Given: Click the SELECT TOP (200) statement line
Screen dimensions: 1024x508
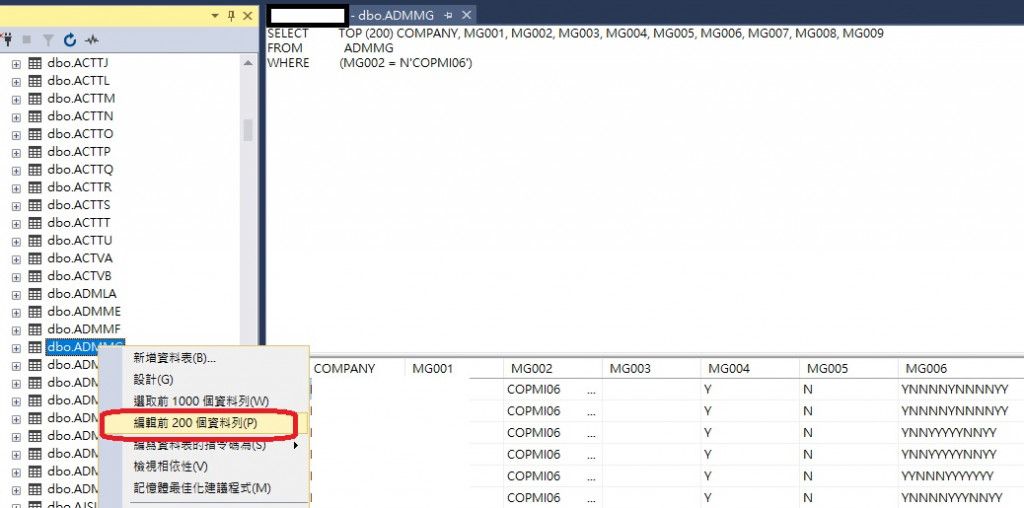Looking at the screenshot, I should point(575,33).
